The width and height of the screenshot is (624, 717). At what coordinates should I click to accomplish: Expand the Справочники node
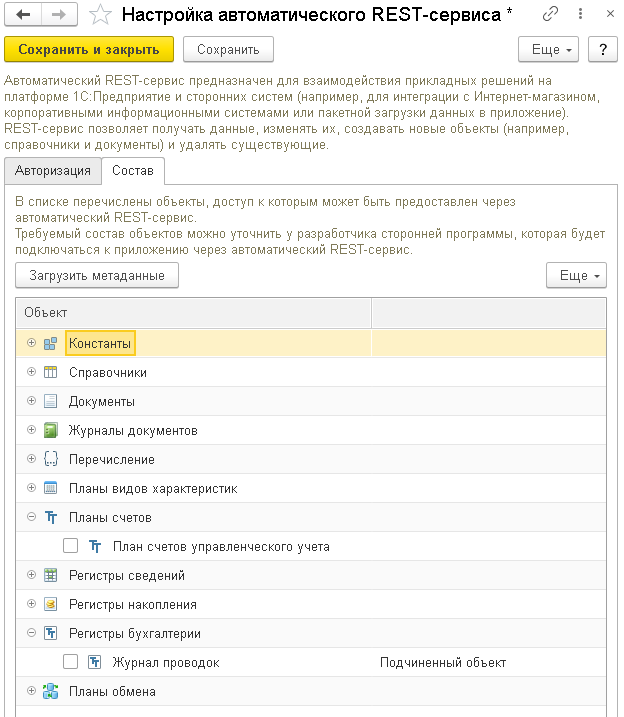31,371
